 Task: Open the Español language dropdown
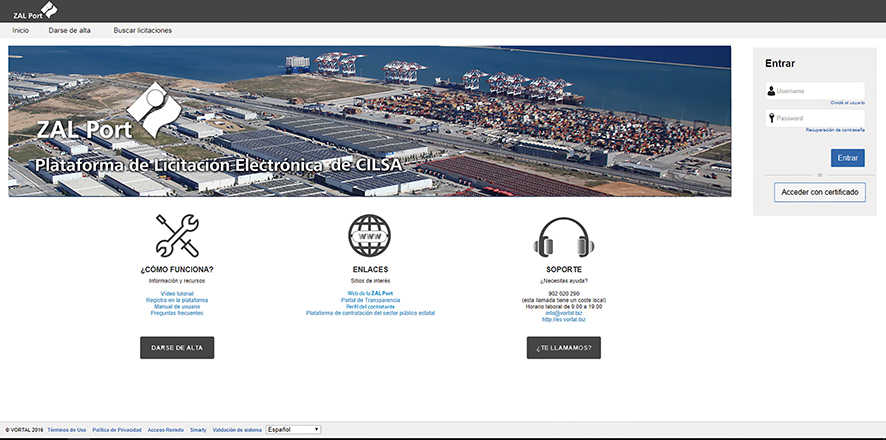coord(294,430)
